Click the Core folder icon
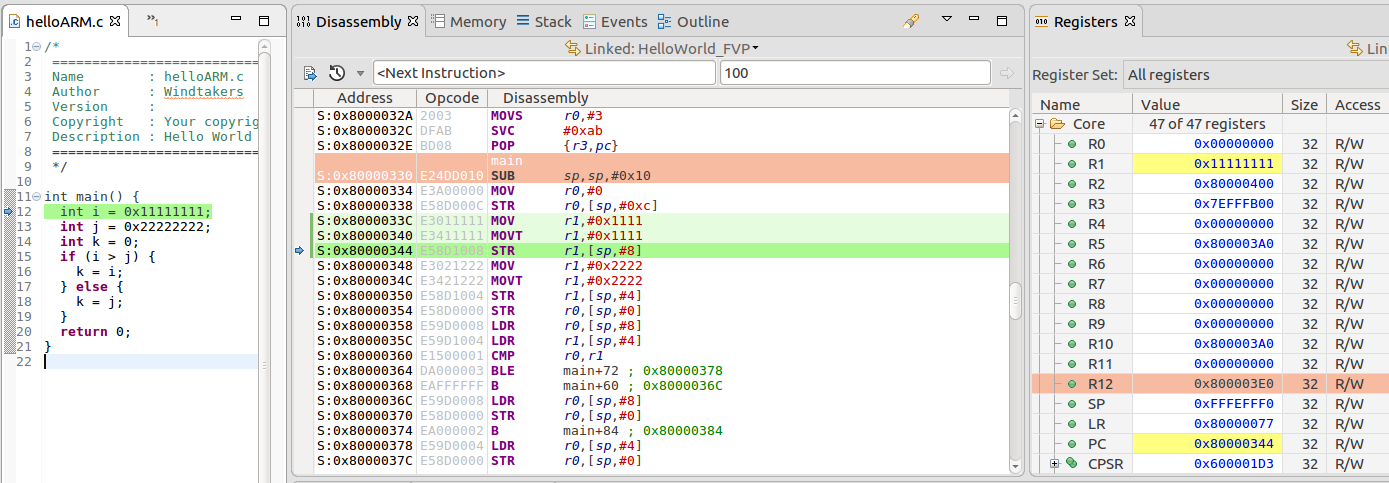Viewport: 1389px width, 483px height. pos(1056,124)
